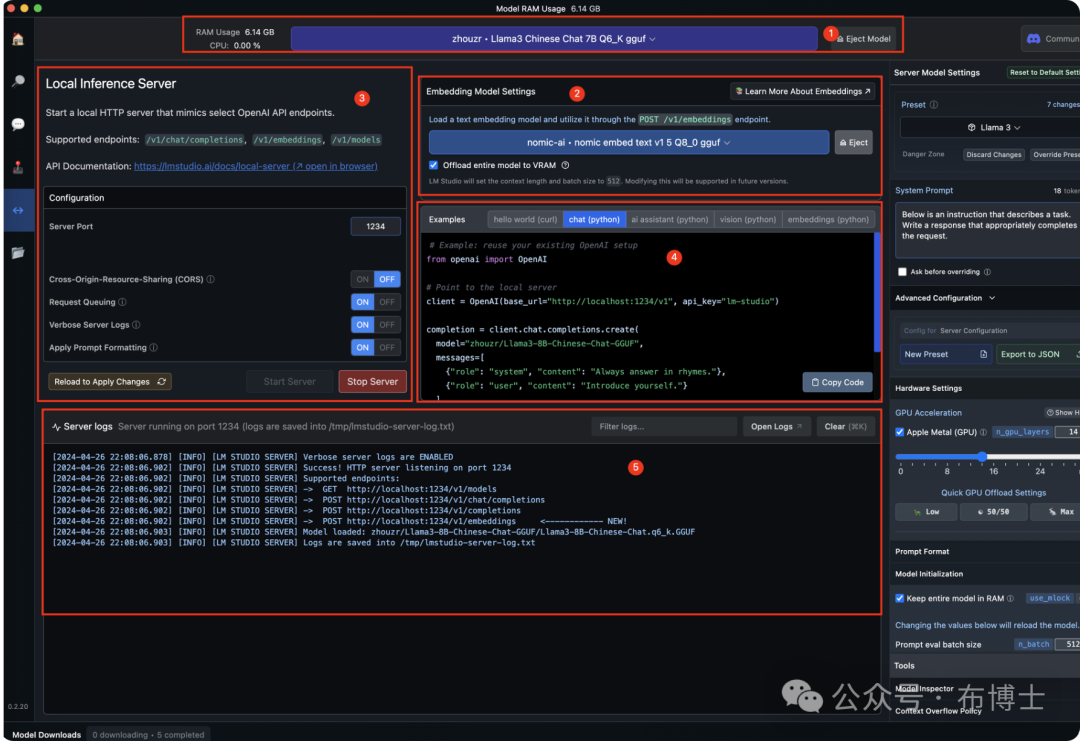Click the Server Port input field
The image size is (1080, 741).
click(x=375, y=227)
